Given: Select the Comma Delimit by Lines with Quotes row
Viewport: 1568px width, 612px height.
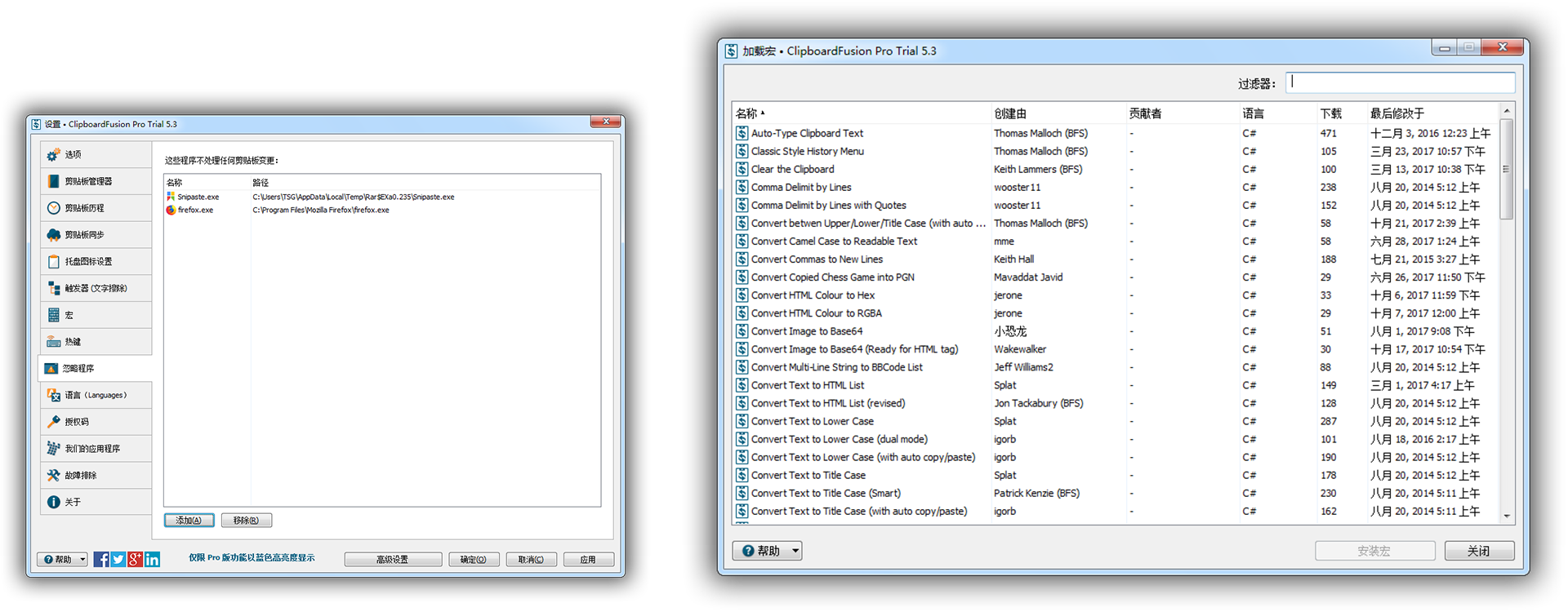Looking at the screenshot, I should point(1115,206).
